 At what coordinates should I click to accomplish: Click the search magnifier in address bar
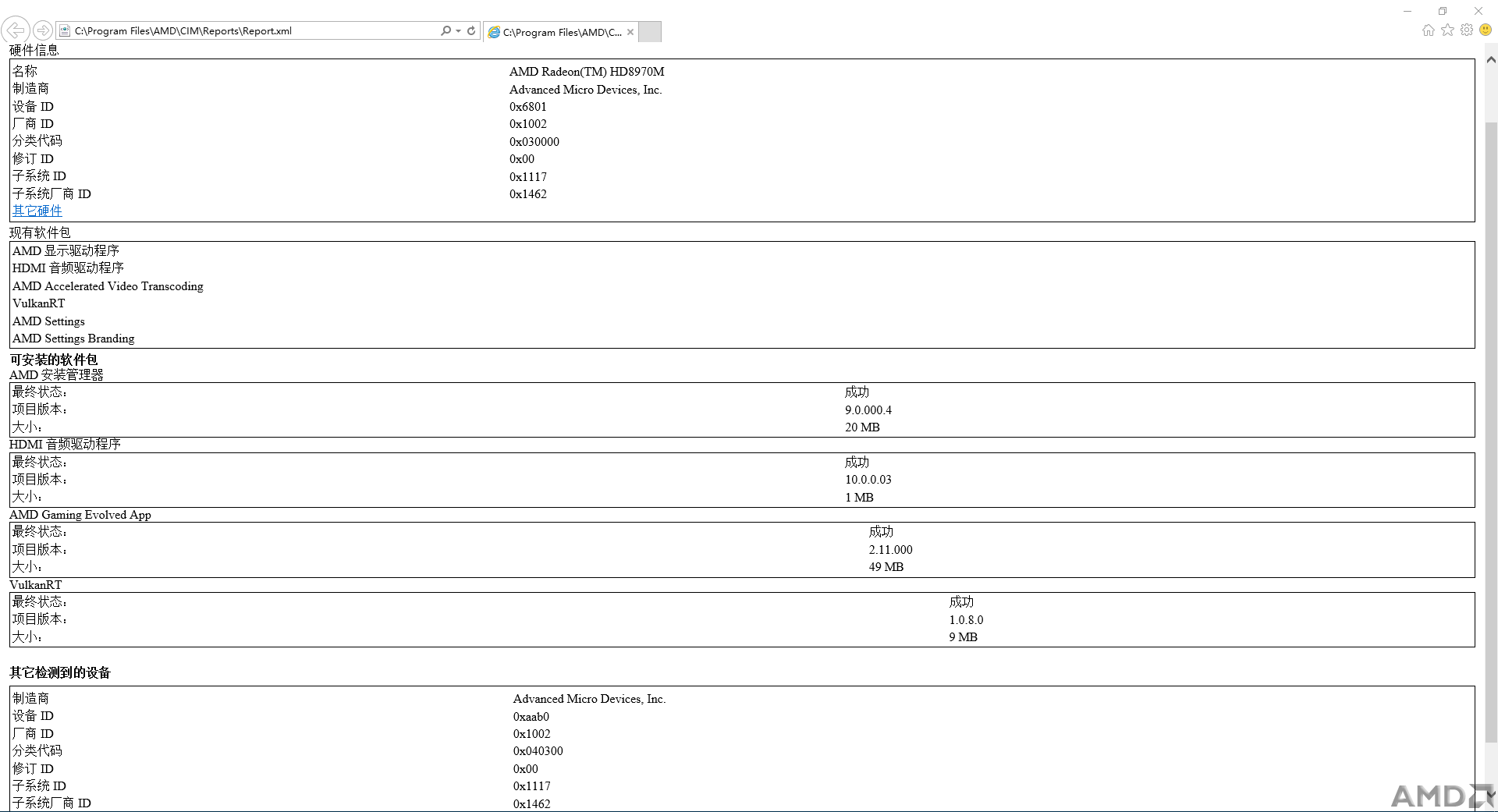(x=445, y=30)
